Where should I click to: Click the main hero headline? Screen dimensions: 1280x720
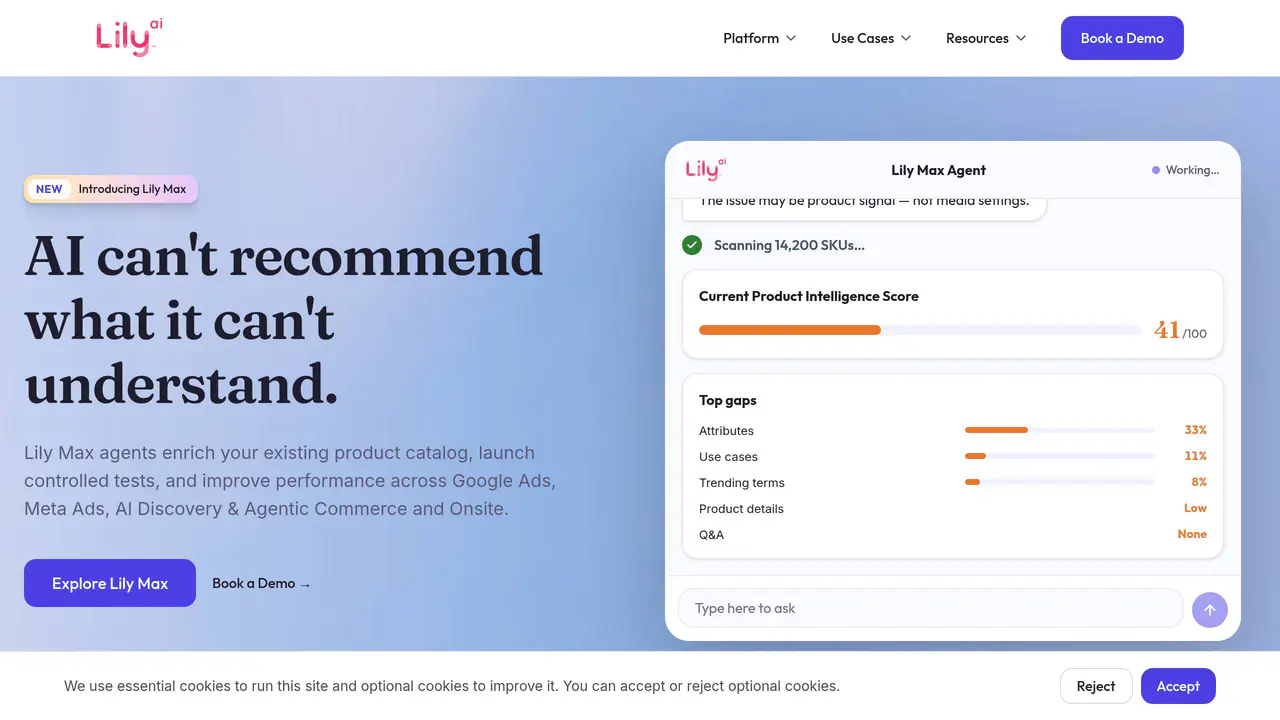pyautogui.click(x=284, y=320)
